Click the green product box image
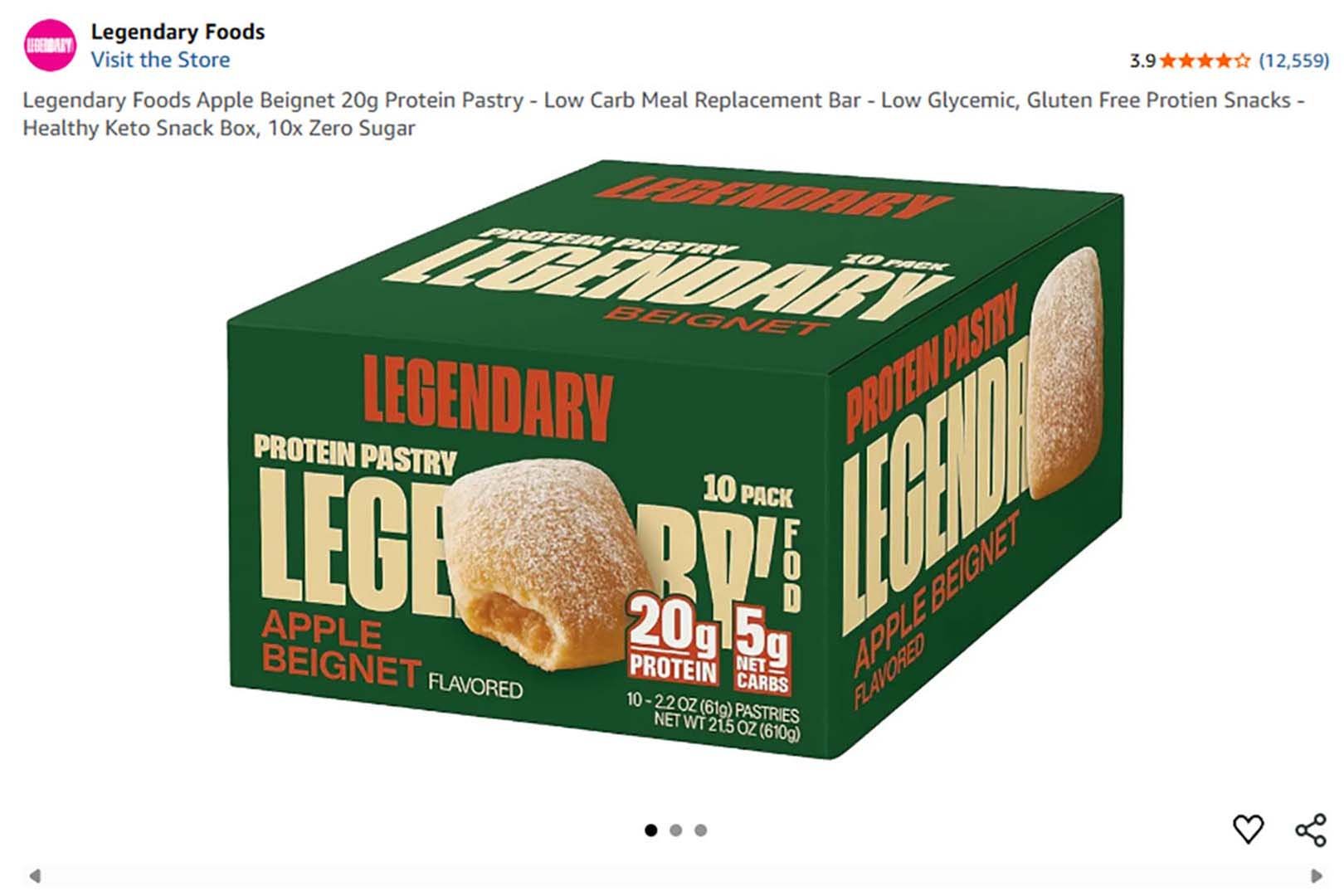The width and height of the screenshot is (1344, 896). click(675, 459)
